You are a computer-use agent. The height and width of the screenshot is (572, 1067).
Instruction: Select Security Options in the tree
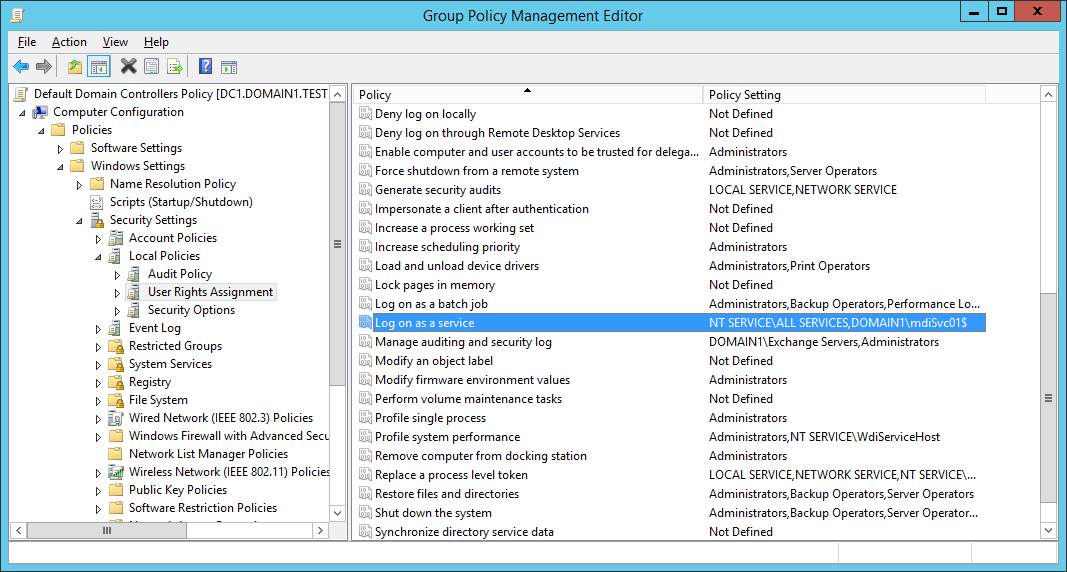click(x=191, y=310)
